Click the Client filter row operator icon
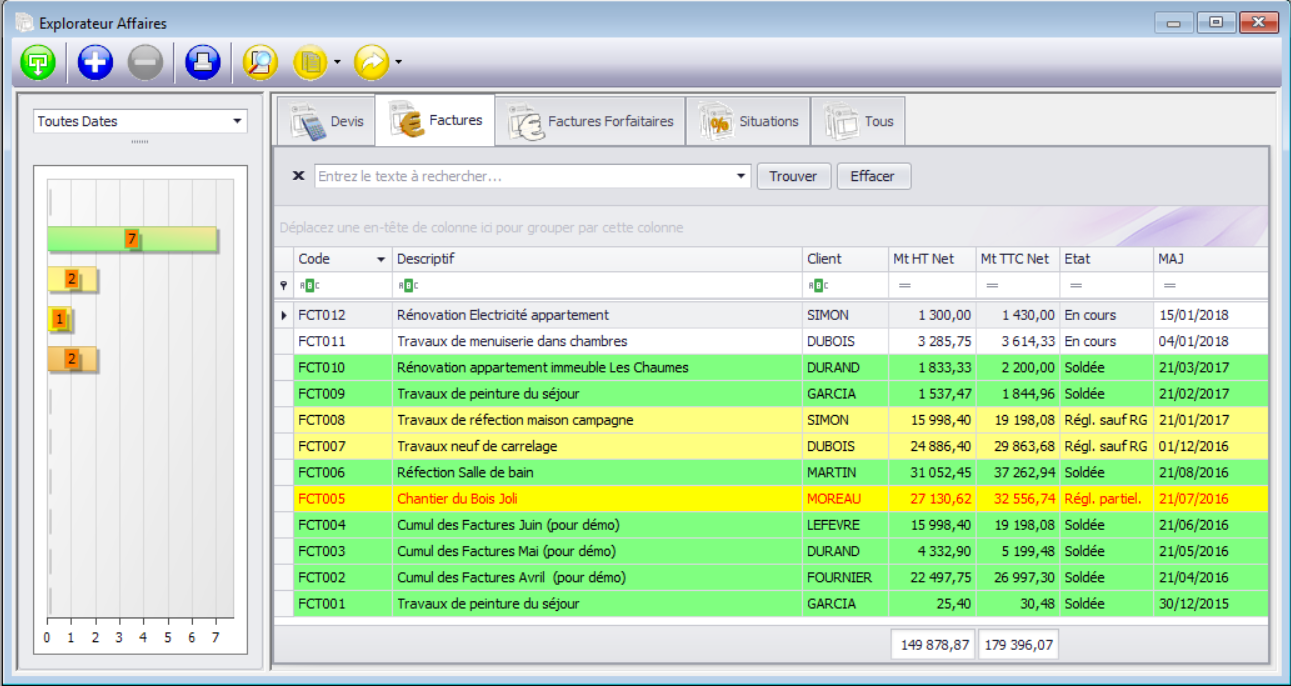Screen dimensions: 1291x686 (x=817, y=286)
